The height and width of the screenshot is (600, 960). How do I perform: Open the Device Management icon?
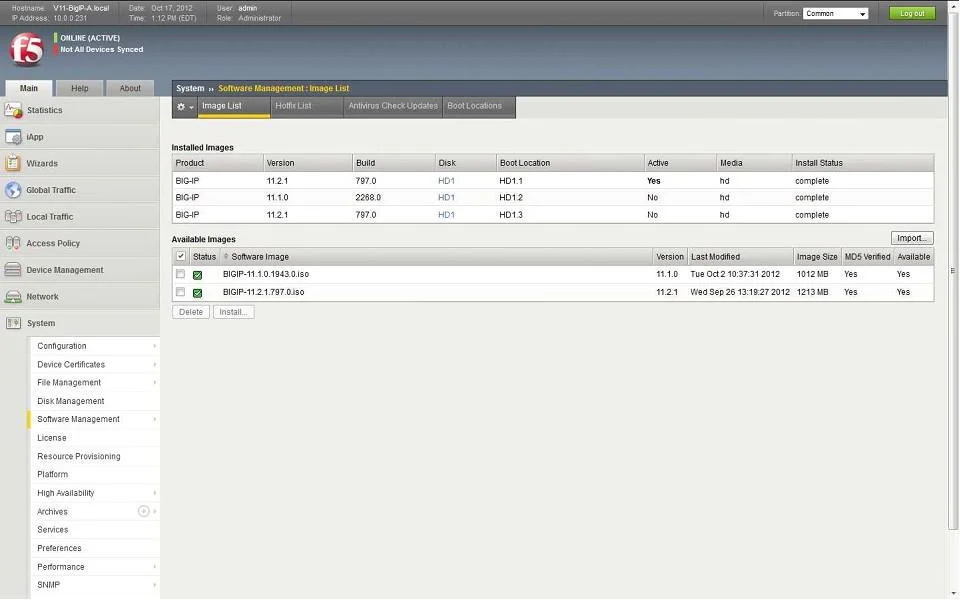pos(13,270)
